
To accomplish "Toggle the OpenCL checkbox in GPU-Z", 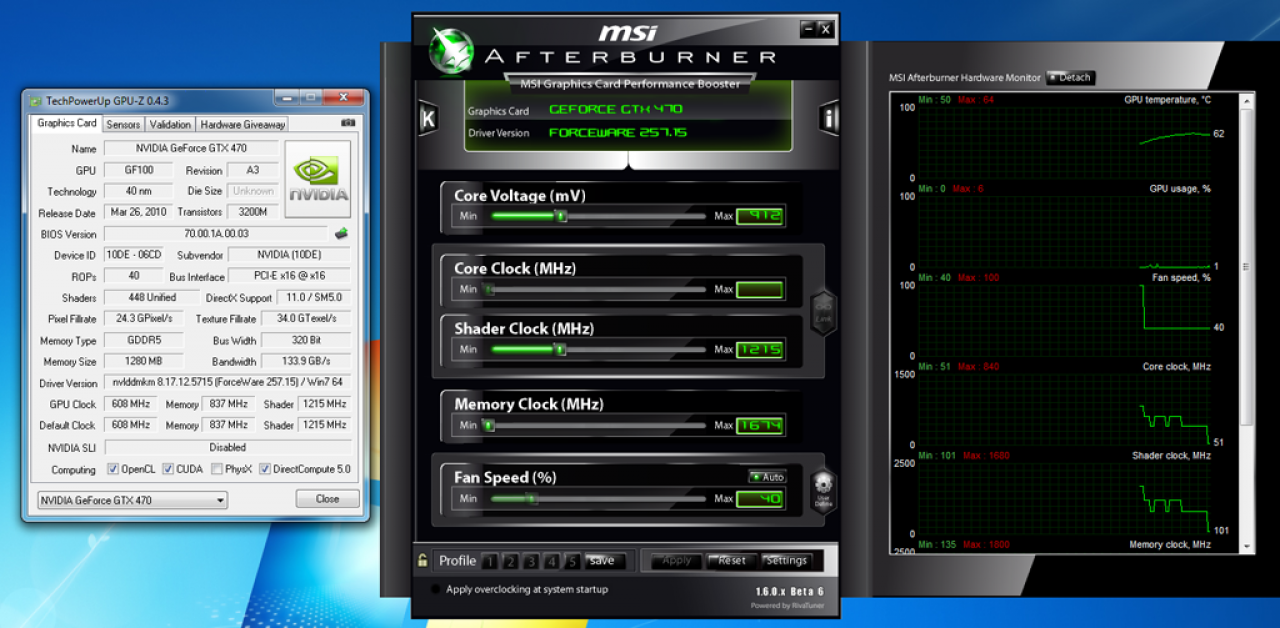I will click(115, 469).
